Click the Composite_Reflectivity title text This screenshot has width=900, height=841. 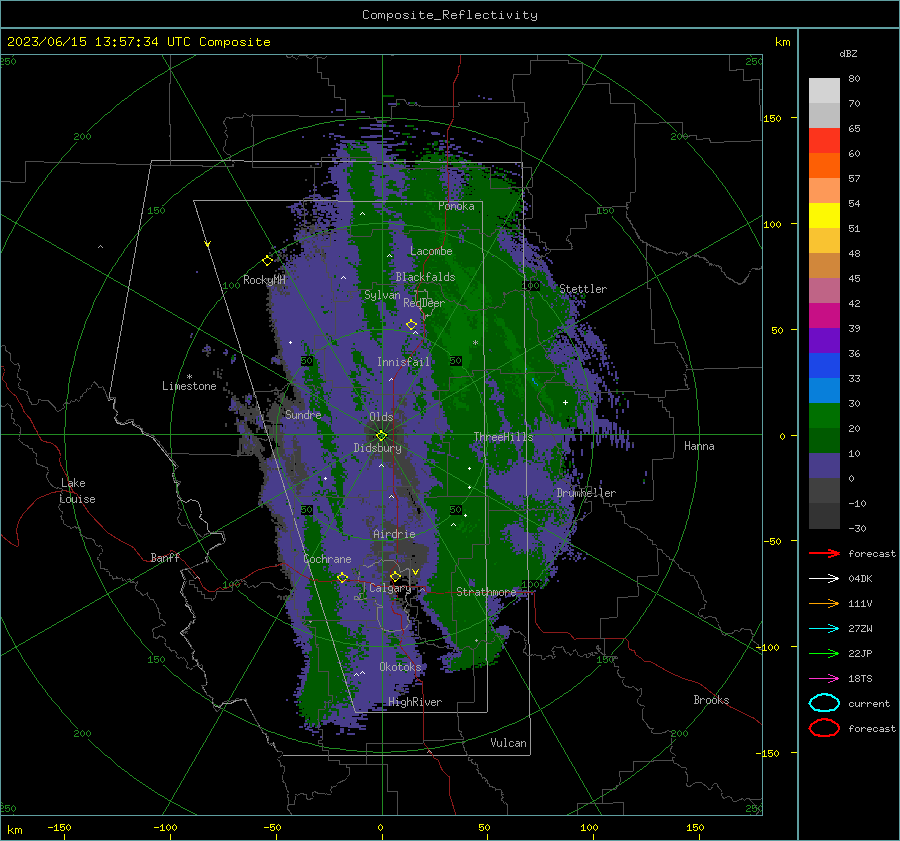pos(449,15)
